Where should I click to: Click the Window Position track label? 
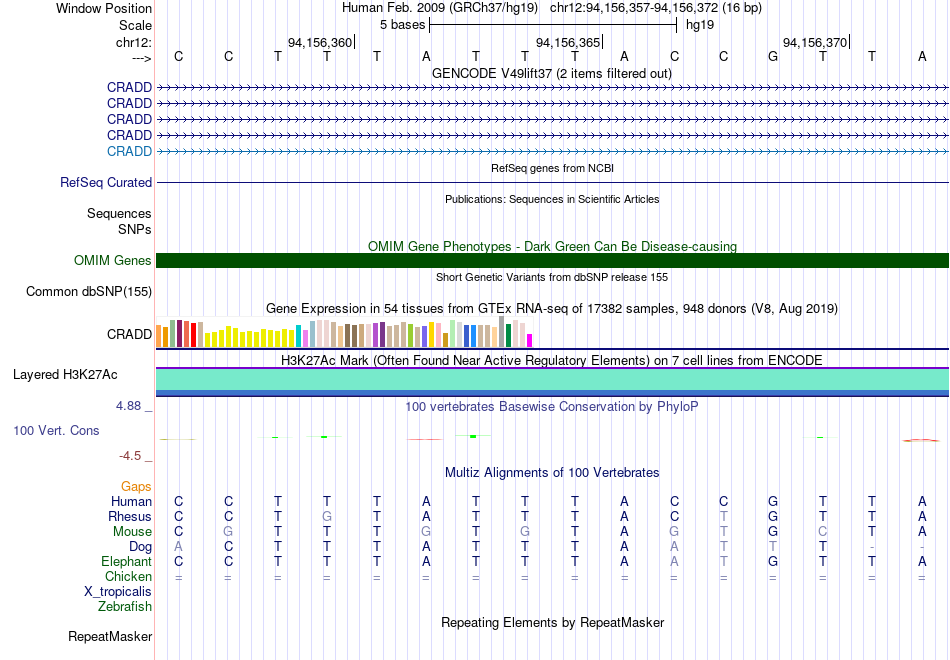click(x=104, y=8)
